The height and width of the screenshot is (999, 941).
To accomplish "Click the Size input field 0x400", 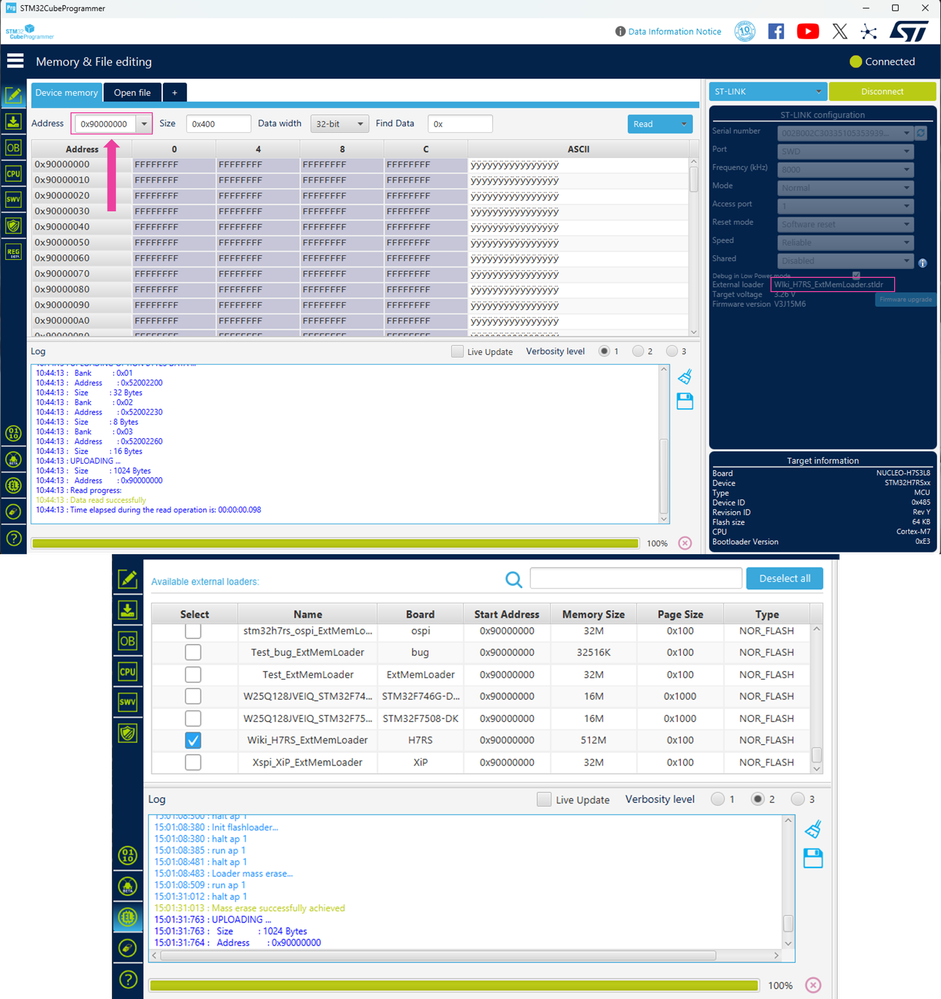I will tap(219, 124).
